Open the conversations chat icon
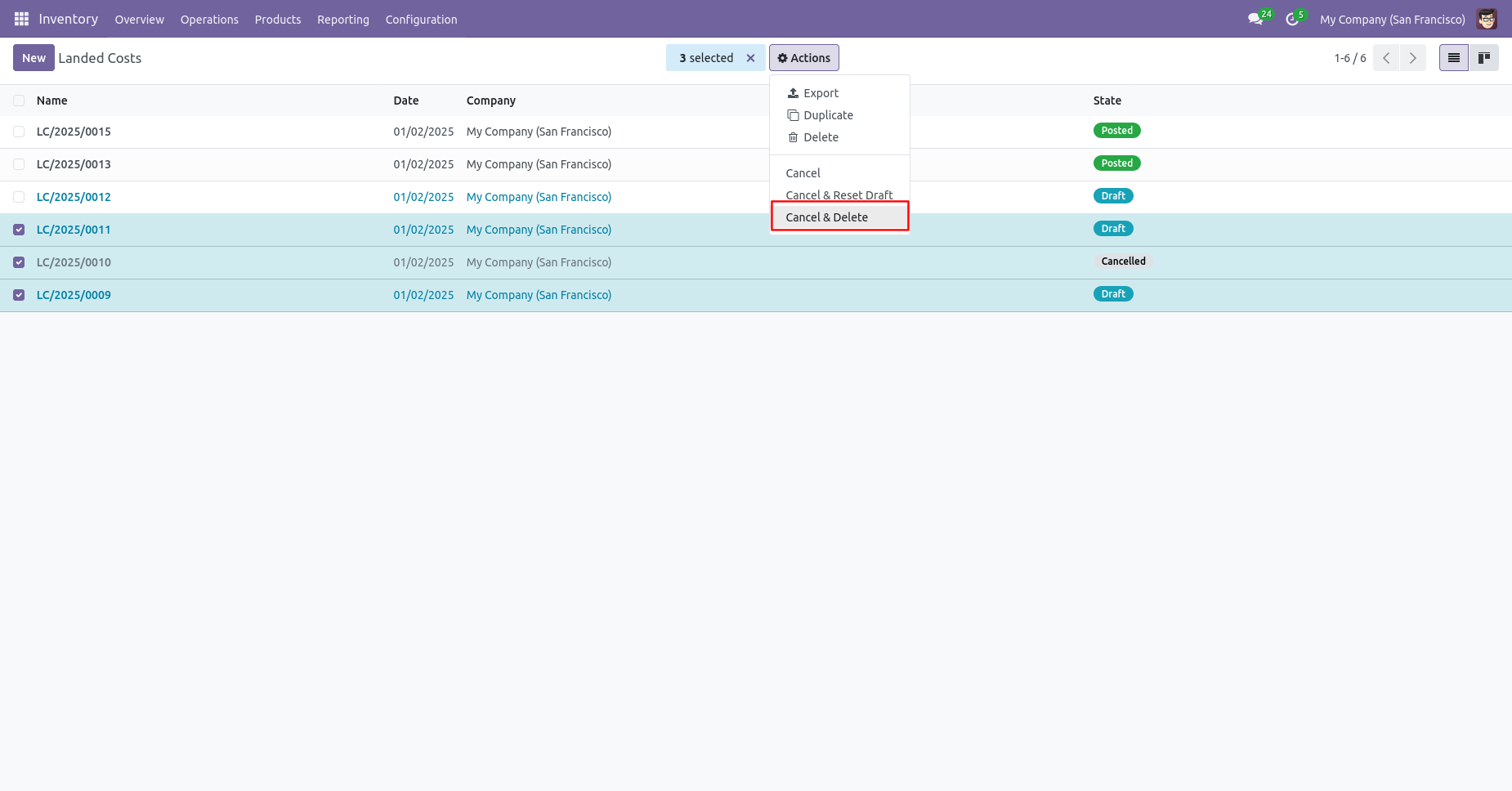The image size is (1512, 791). point(1256,19)
